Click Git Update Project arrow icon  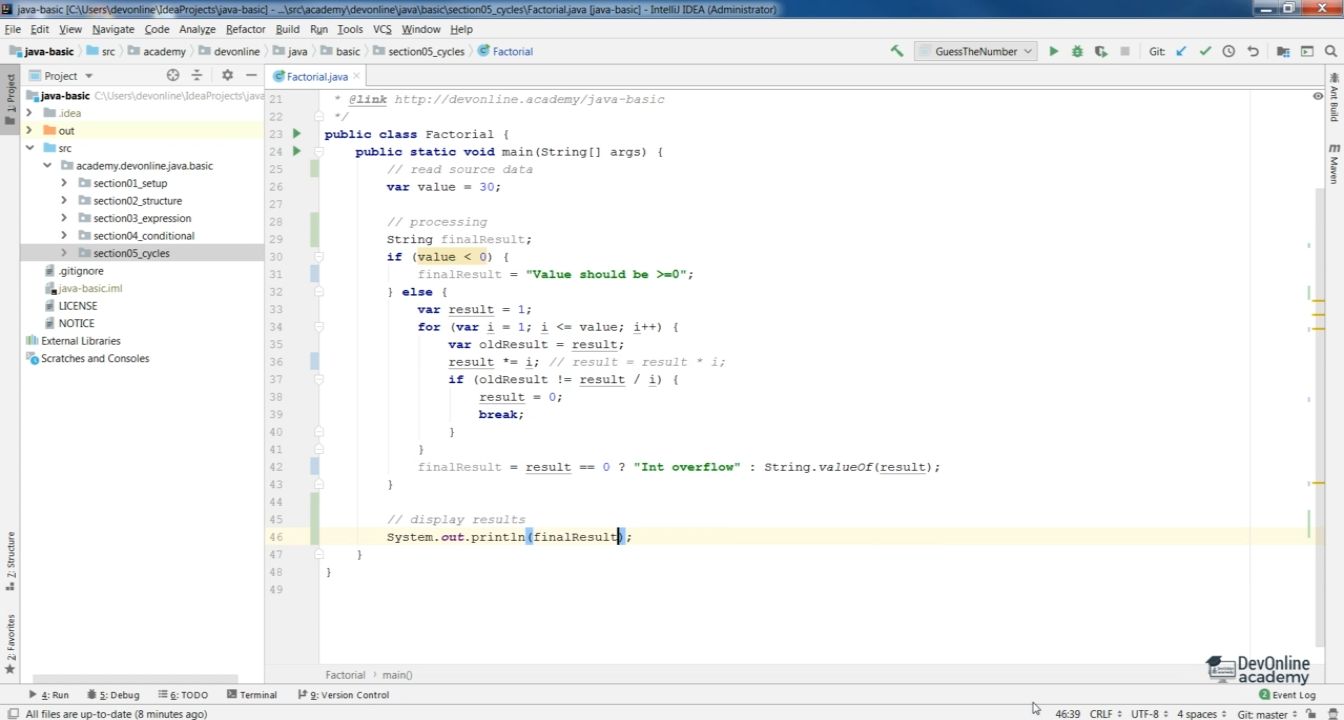pos(1181,51)
